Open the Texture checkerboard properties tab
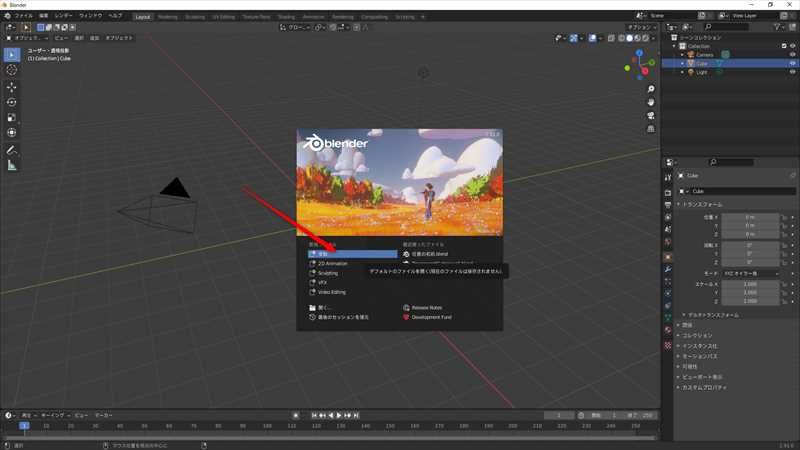 [668, 345]
